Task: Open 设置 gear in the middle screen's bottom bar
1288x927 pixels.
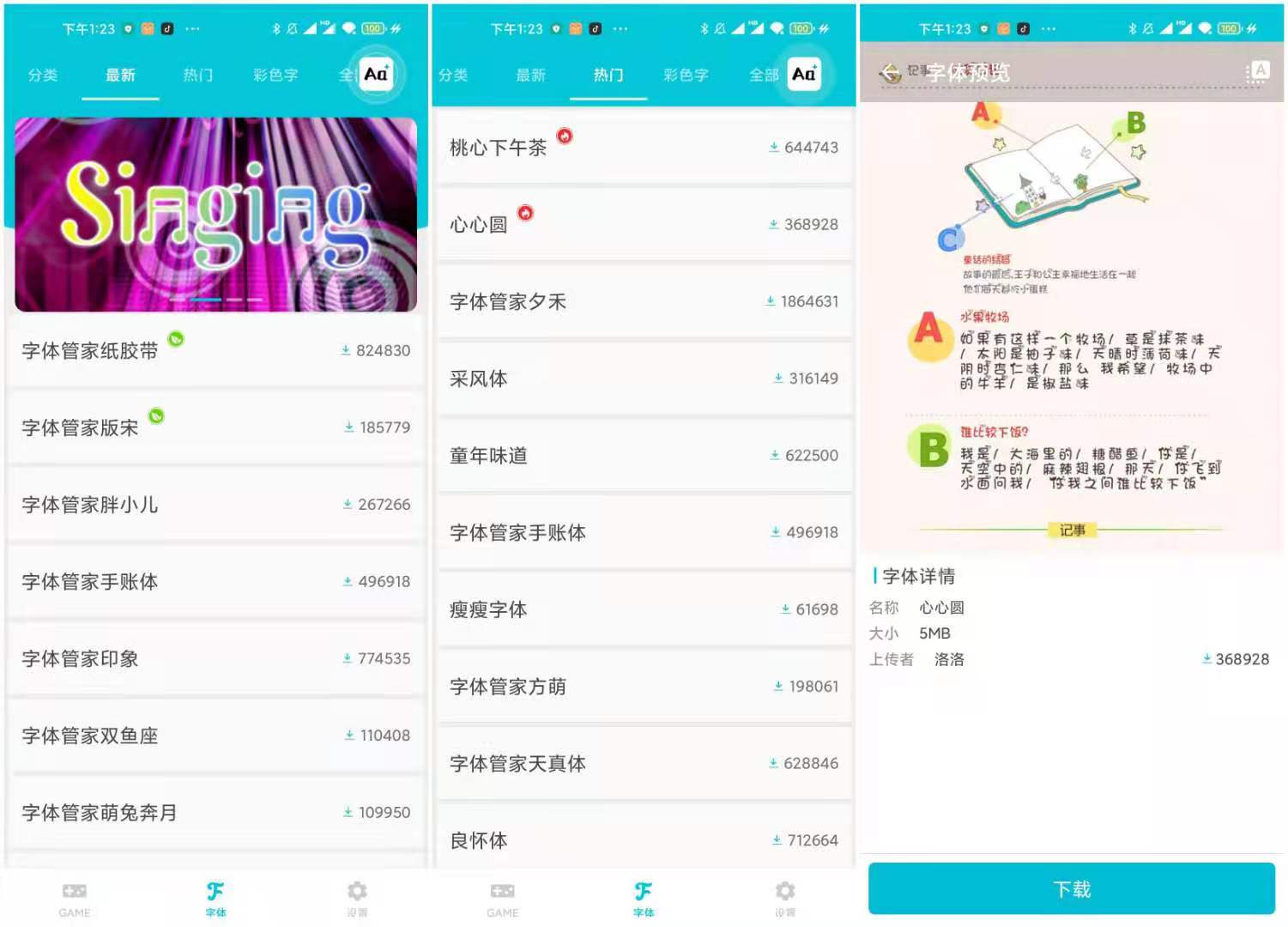Action: [x=784, y=898]
